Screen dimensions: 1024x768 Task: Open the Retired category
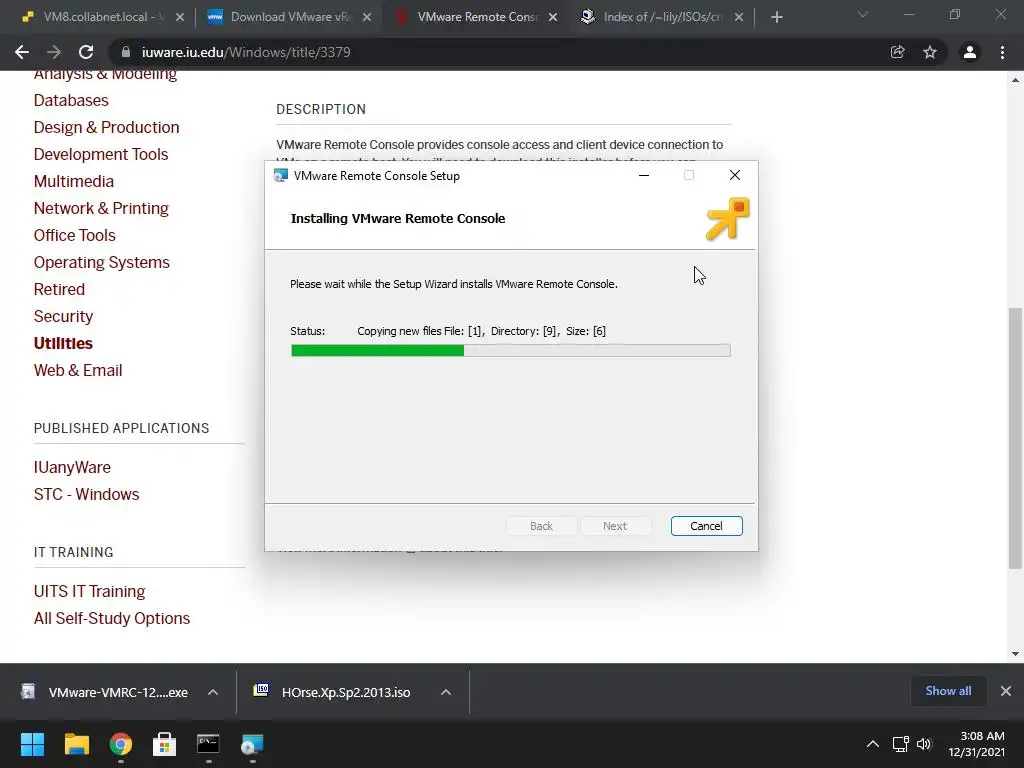click(x=59, y=289)
